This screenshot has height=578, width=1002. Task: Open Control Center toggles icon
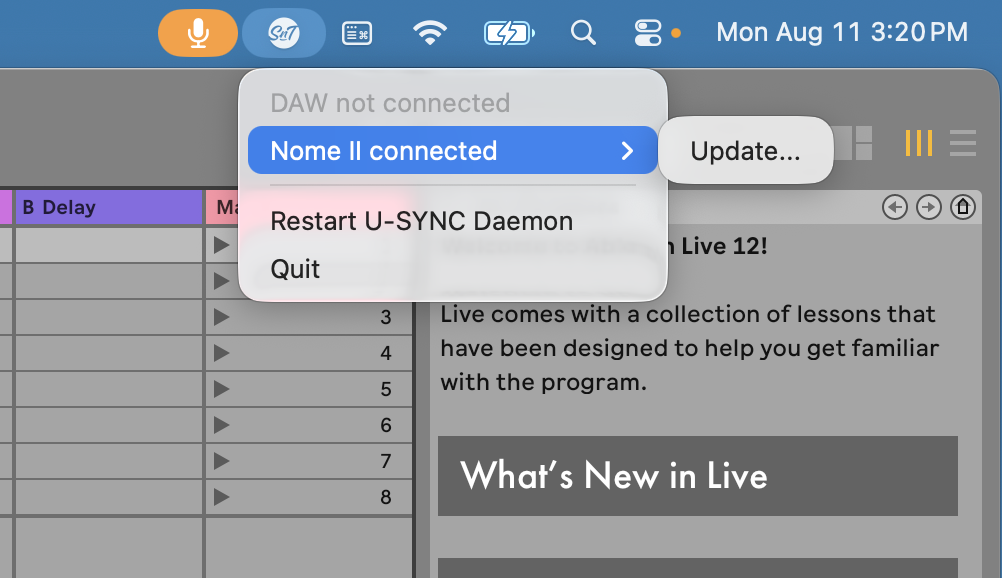coord(648,33)
